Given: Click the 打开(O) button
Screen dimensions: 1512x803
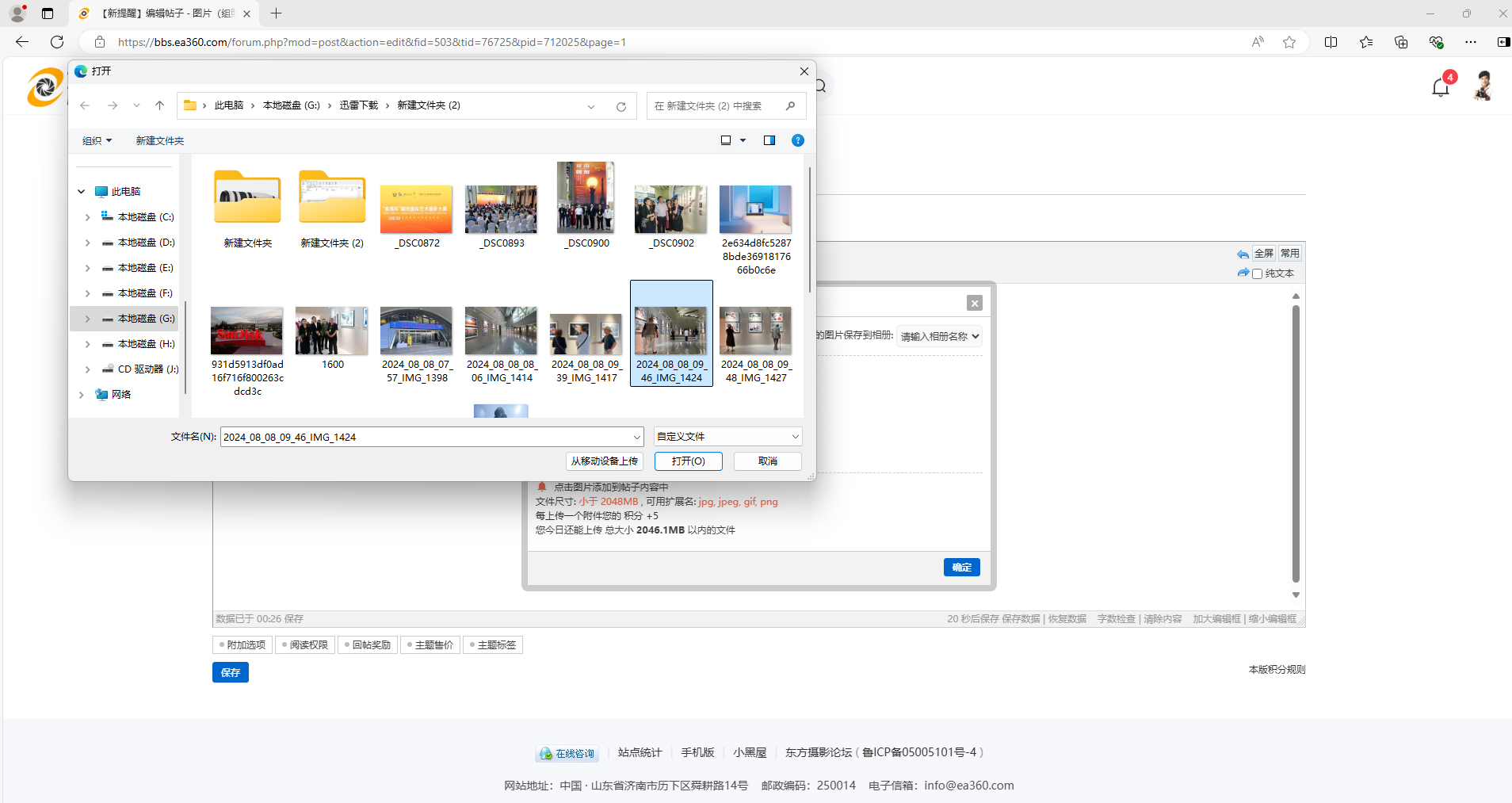Looking at the screenshot, I should click(688, 461).
